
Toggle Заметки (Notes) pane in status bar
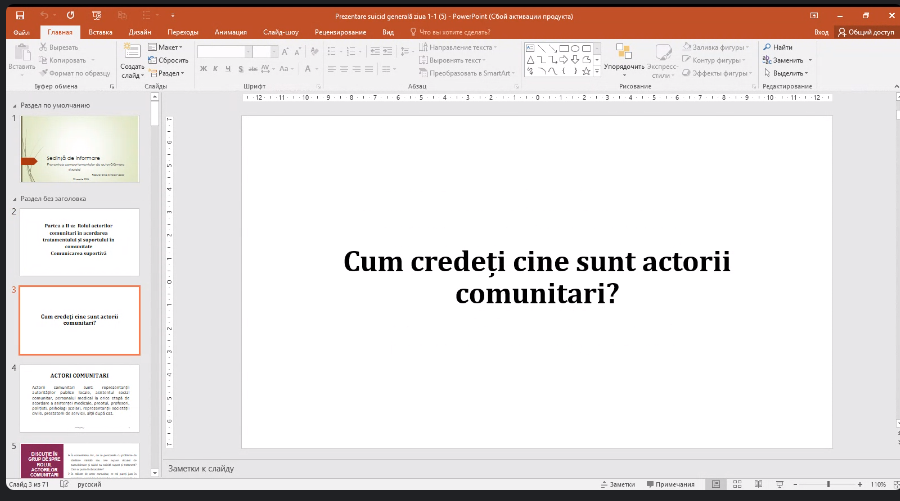[617, 484]
